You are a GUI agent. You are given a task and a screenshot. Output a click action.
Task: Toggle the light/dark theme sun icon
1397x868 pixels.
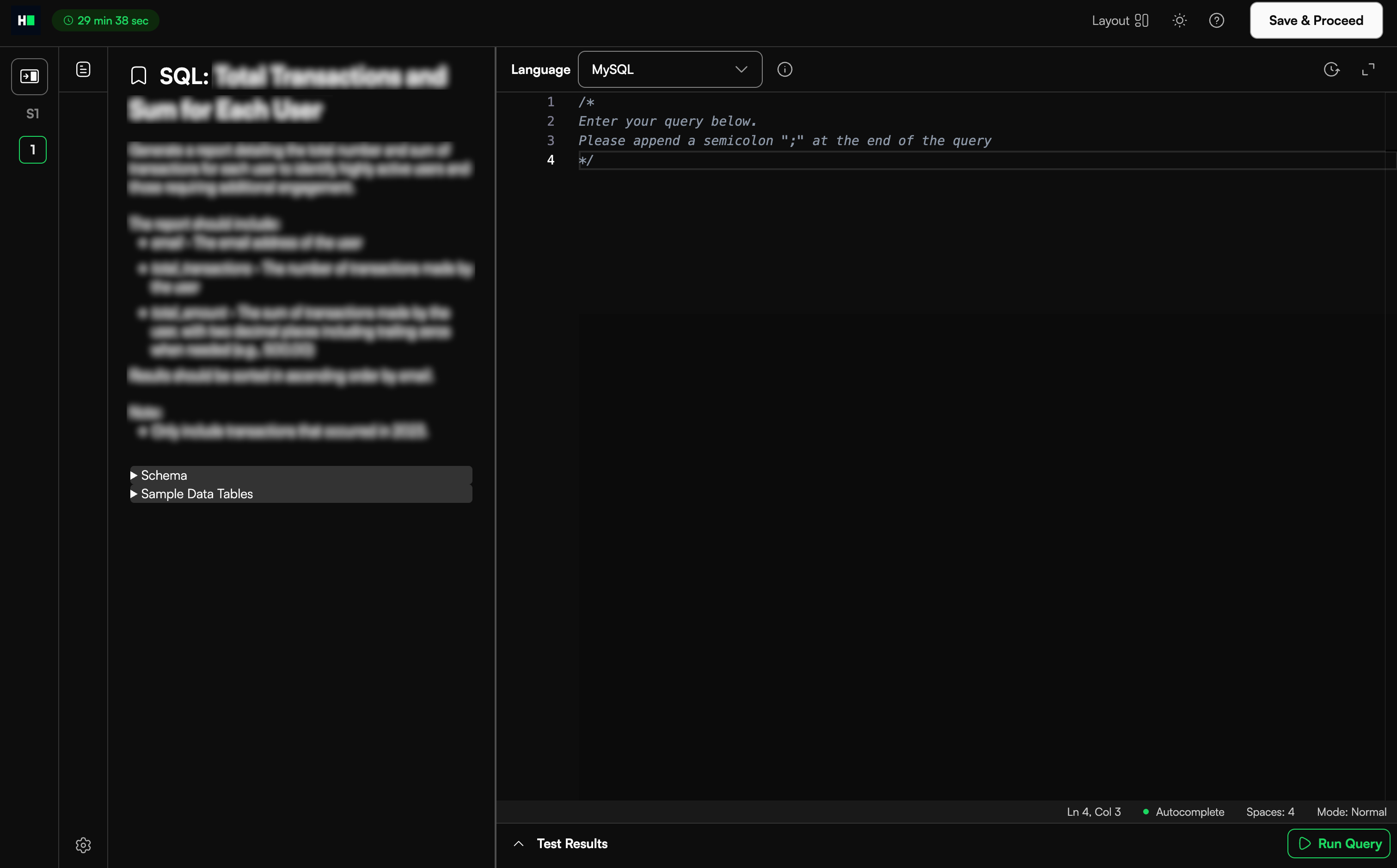tap(1179, 21)
